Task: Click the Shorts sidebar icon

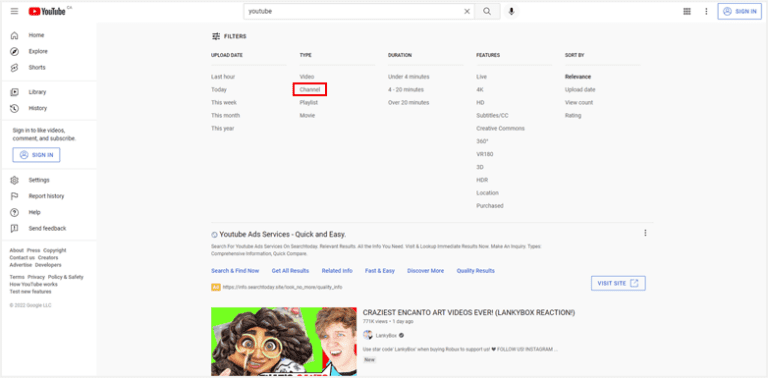Action: click(15, 68)
